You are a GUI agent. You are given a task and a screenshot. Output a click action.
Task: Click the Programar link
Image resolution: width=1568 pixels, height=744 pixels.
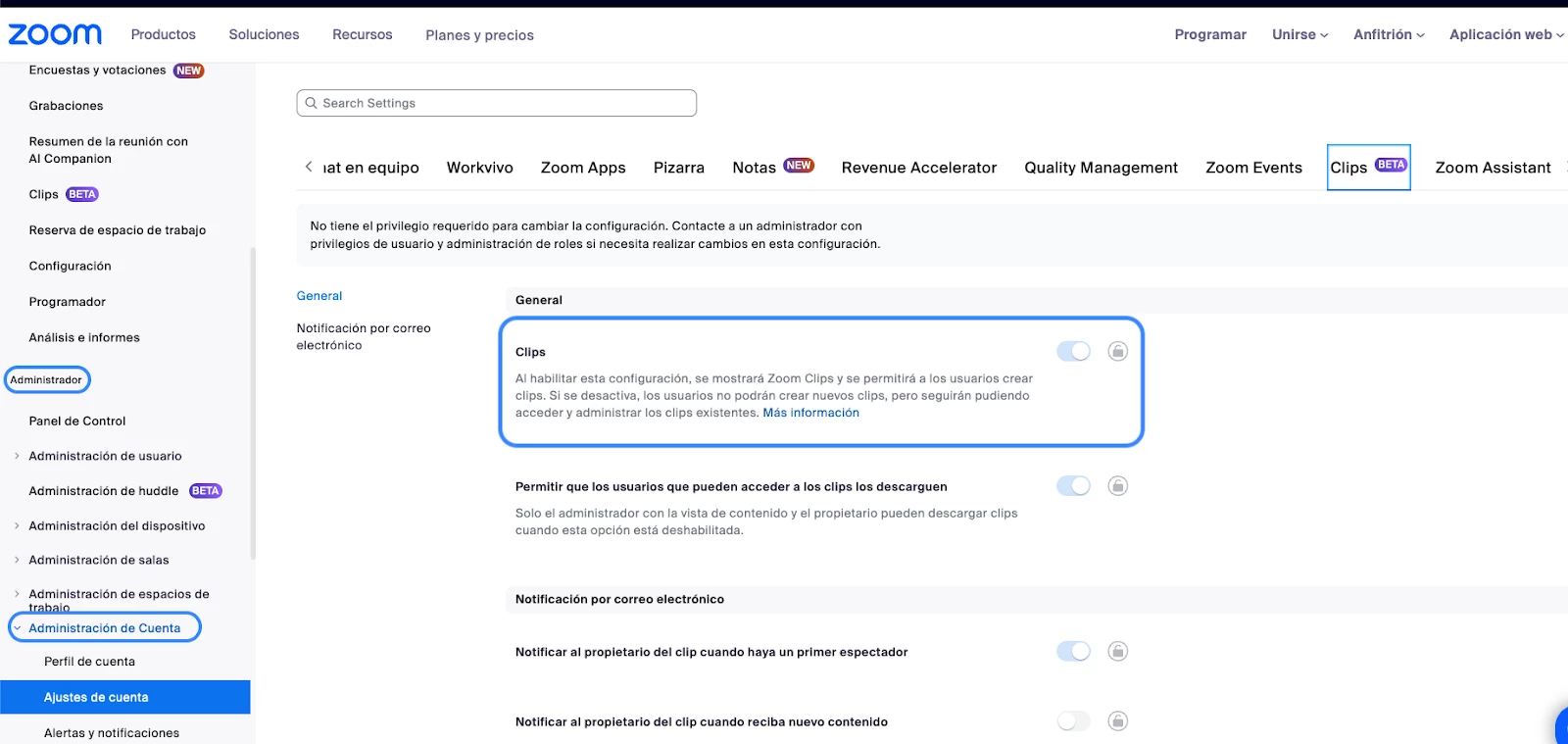pyautogui.click(x=1210, y=34)
